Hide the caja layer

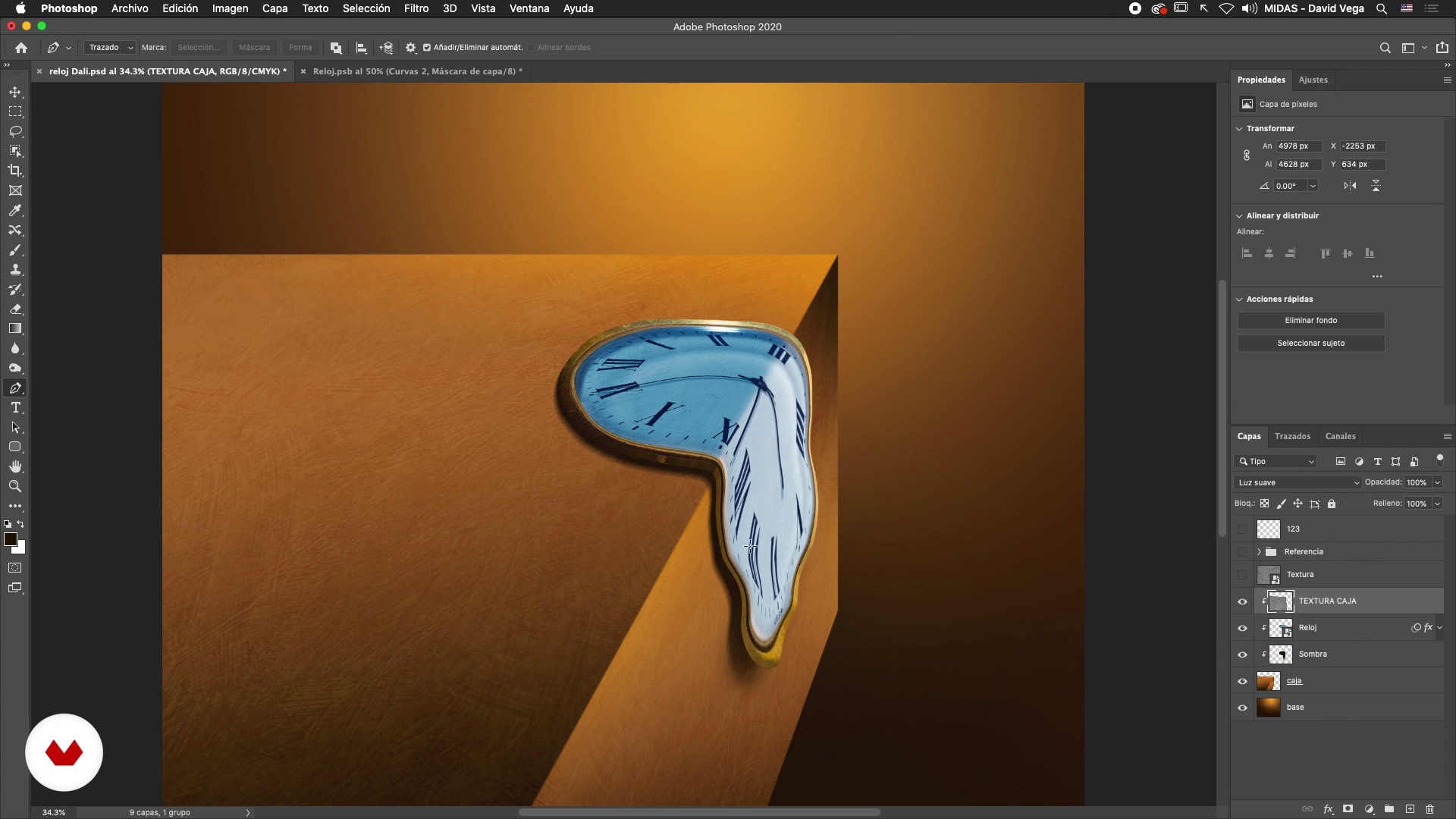(x=1242, y=681)
